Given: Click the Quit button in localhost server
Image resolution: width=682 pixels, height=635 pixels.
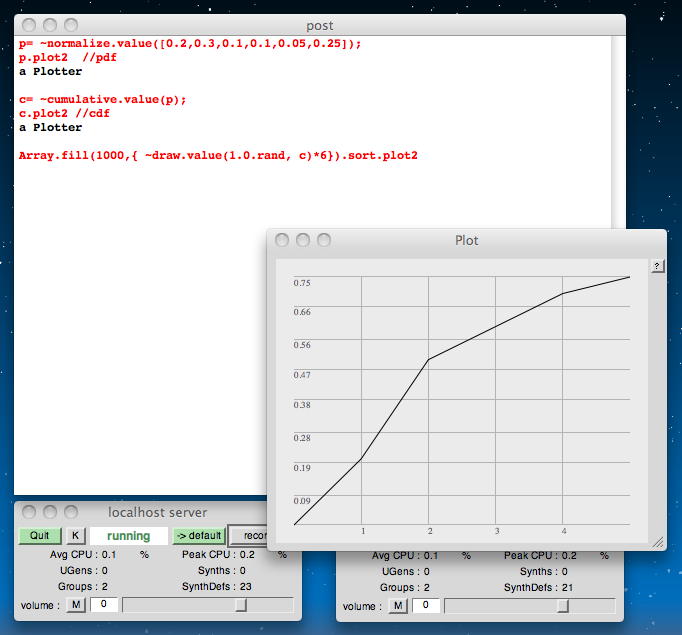Looking at the screenshot, I should pyautogui.click(x=39, y=536).
